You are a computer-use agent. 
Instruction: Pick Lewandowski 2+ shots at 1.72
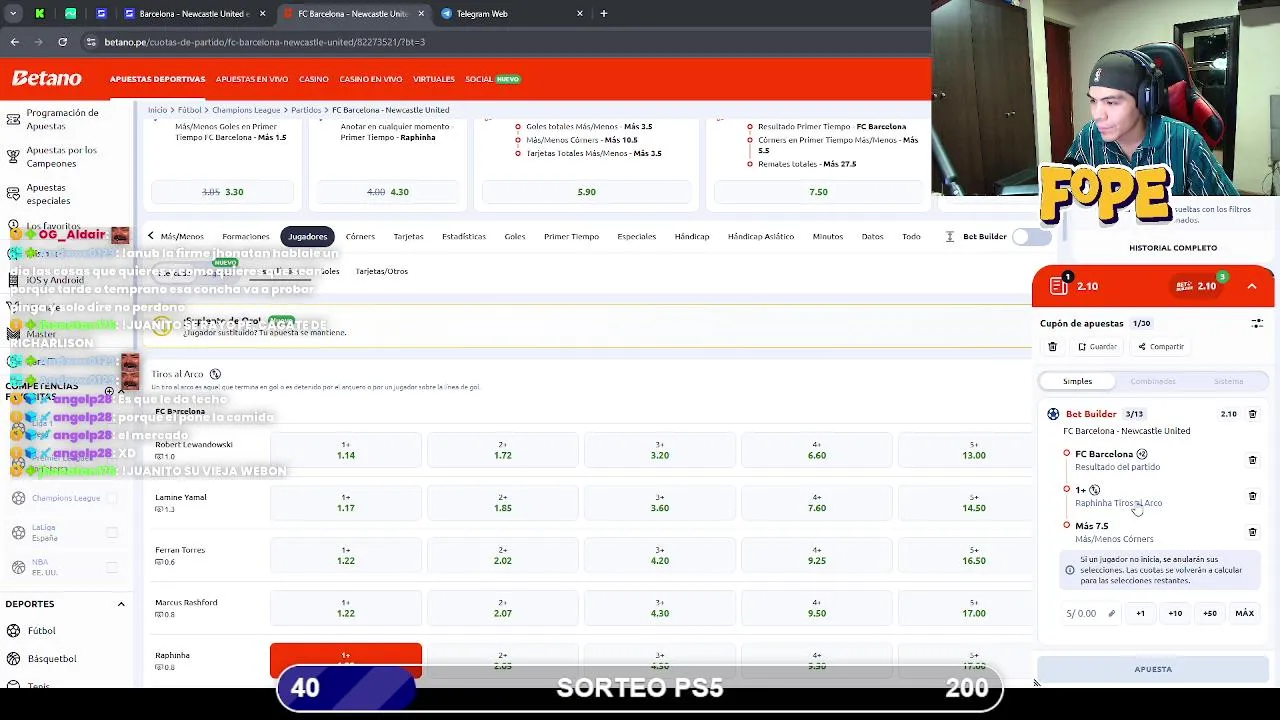pos(502,450)
